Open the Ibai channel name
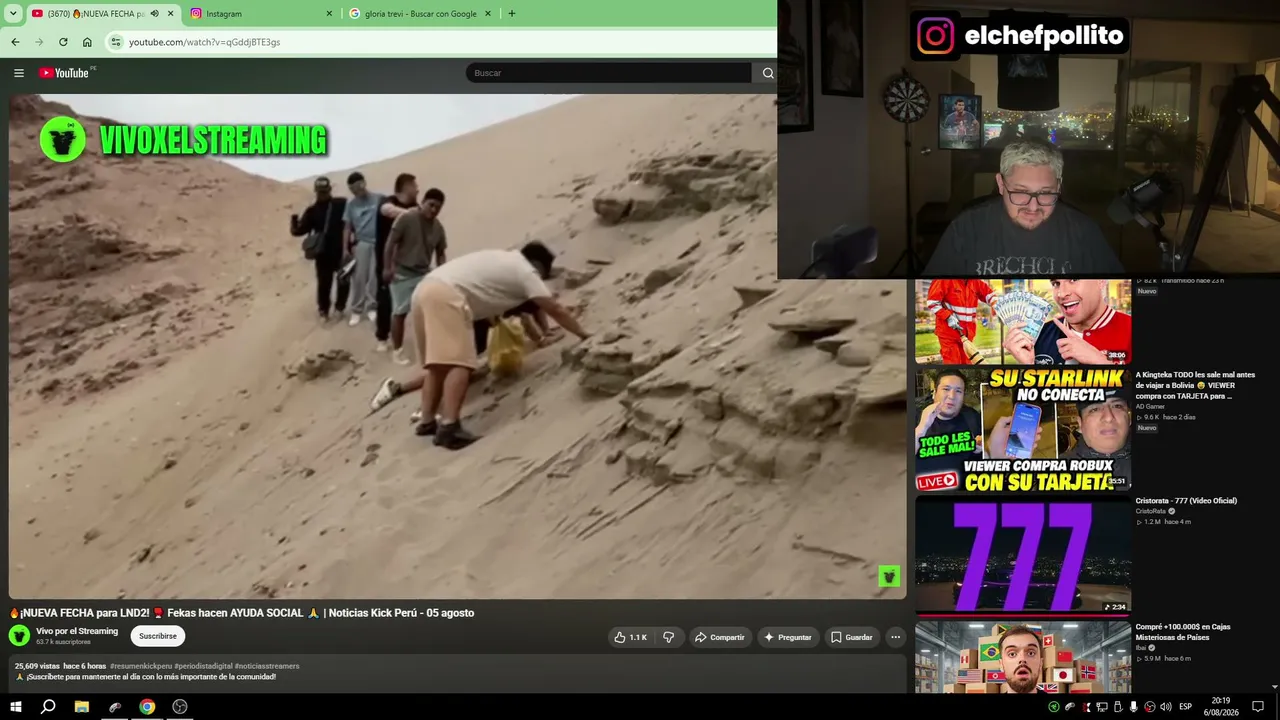Viewport: 1280px width, 720px height. (1140, 648)
